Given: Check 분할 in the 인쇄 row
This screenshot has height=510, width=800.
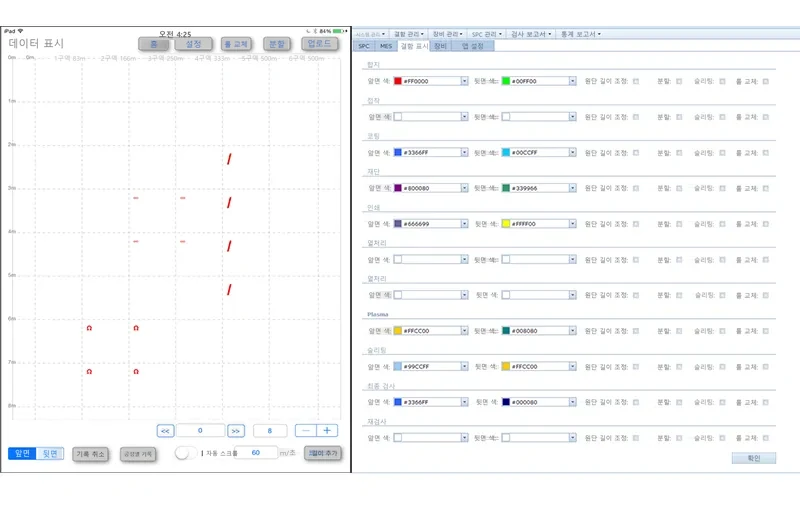Looking at the screenshot, I should (679, 224).
